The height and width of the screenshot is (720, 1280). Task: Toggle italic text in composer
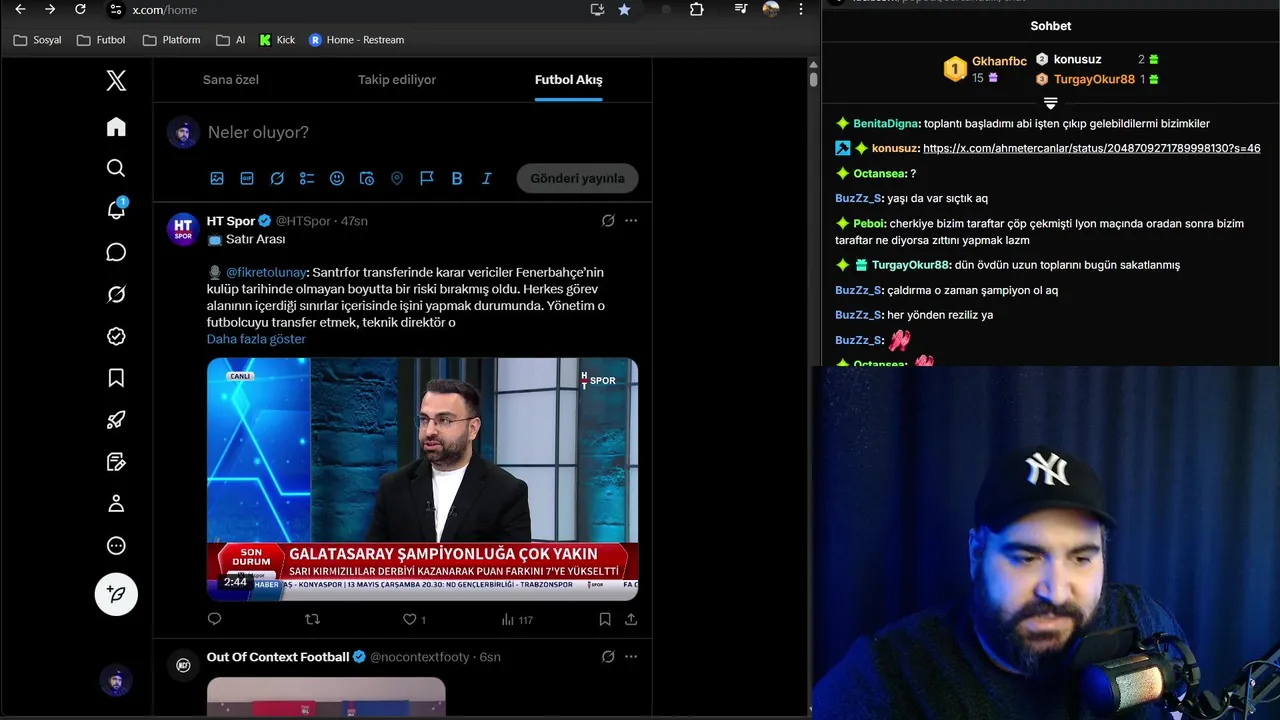(x=487, y=178)
